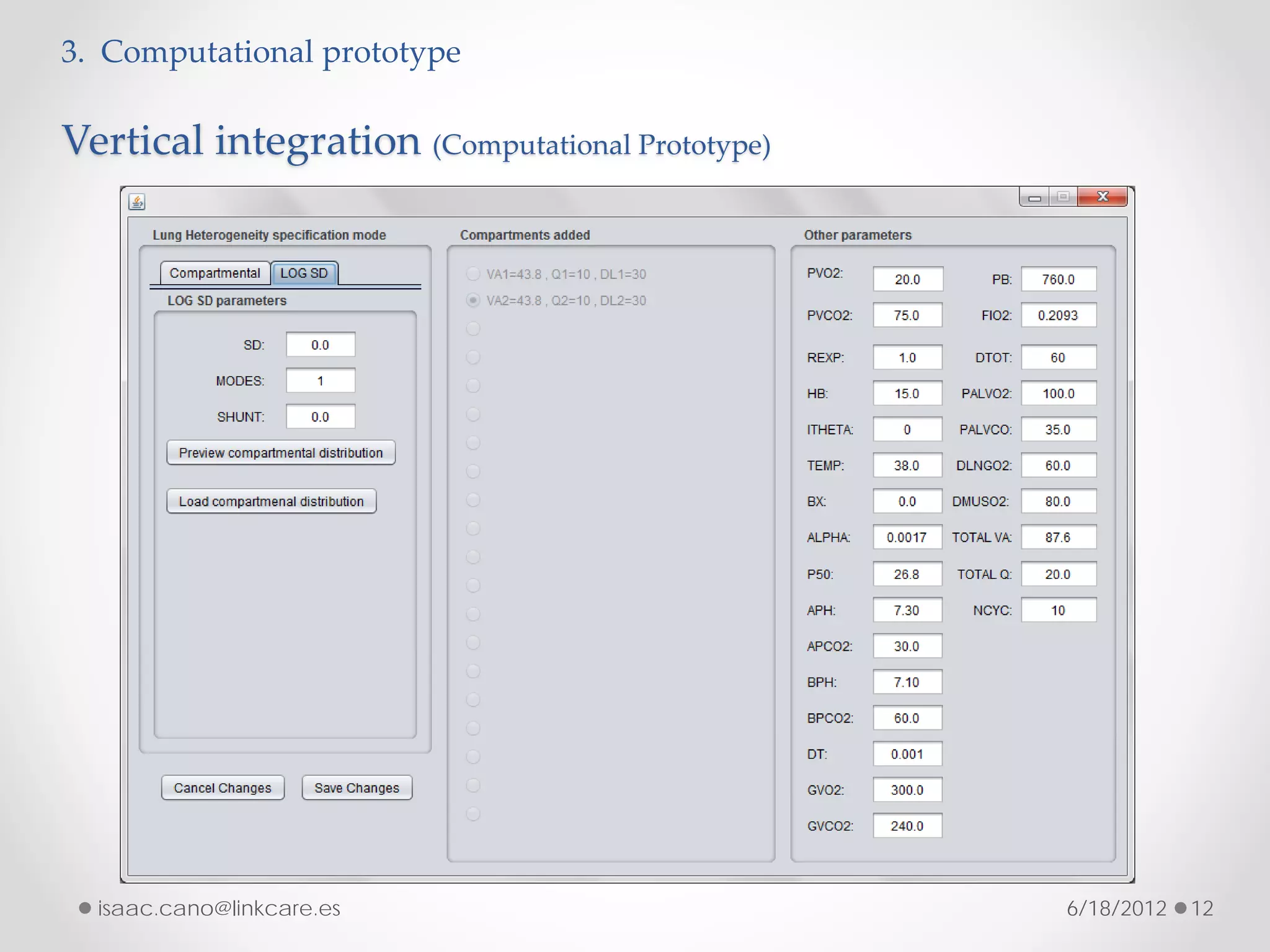
Task: Click the GVO2 field showing 300.0
Action: click(x=908, y=790)
